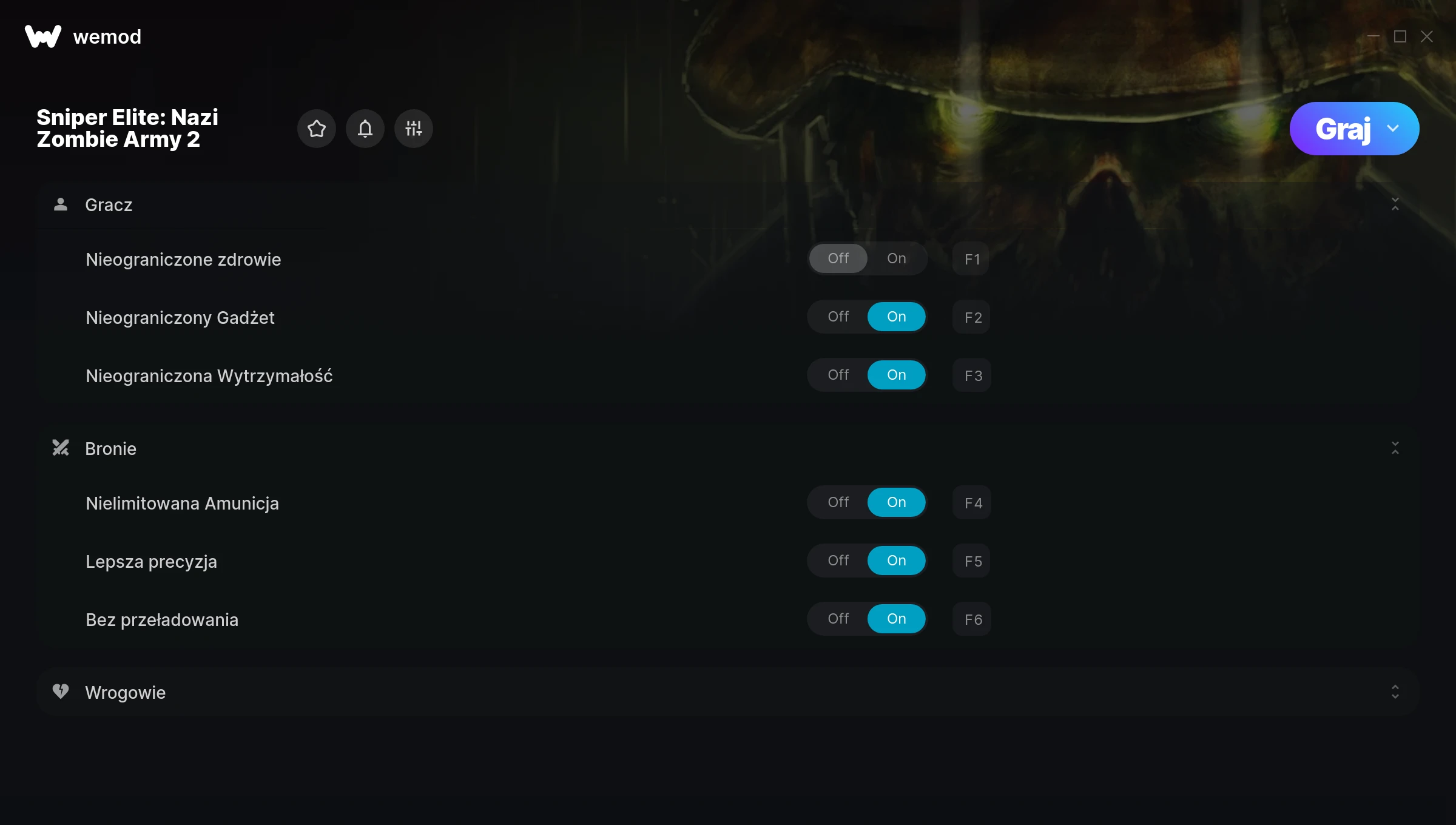The width and height of the screenshot is (1456, 825).
Task: Open the Graj button dropdown arrow
Action: 1393,129
